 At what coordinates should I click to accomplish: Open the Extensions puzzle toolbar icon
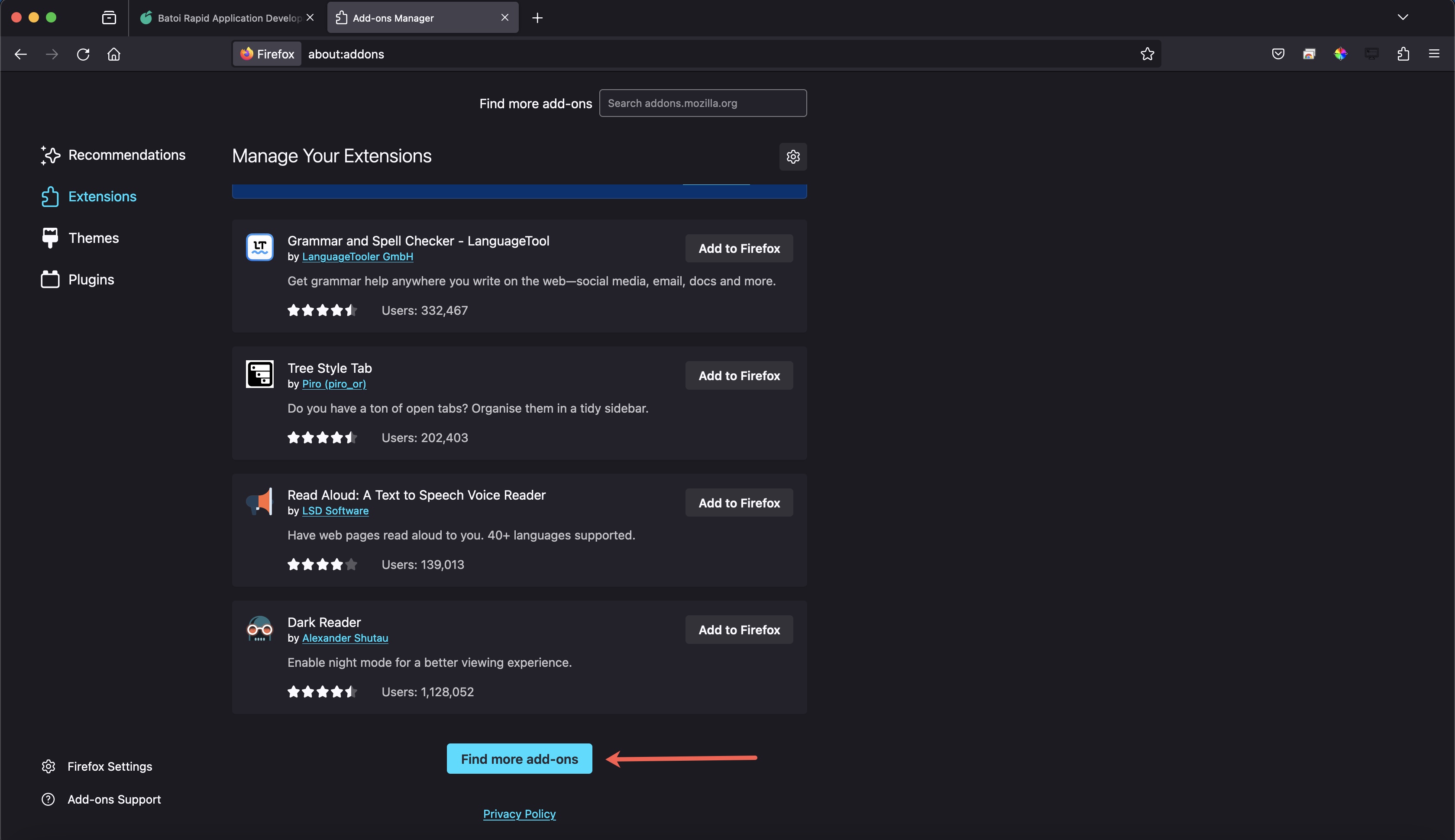pyautogui.click(x=1403, y=54)
